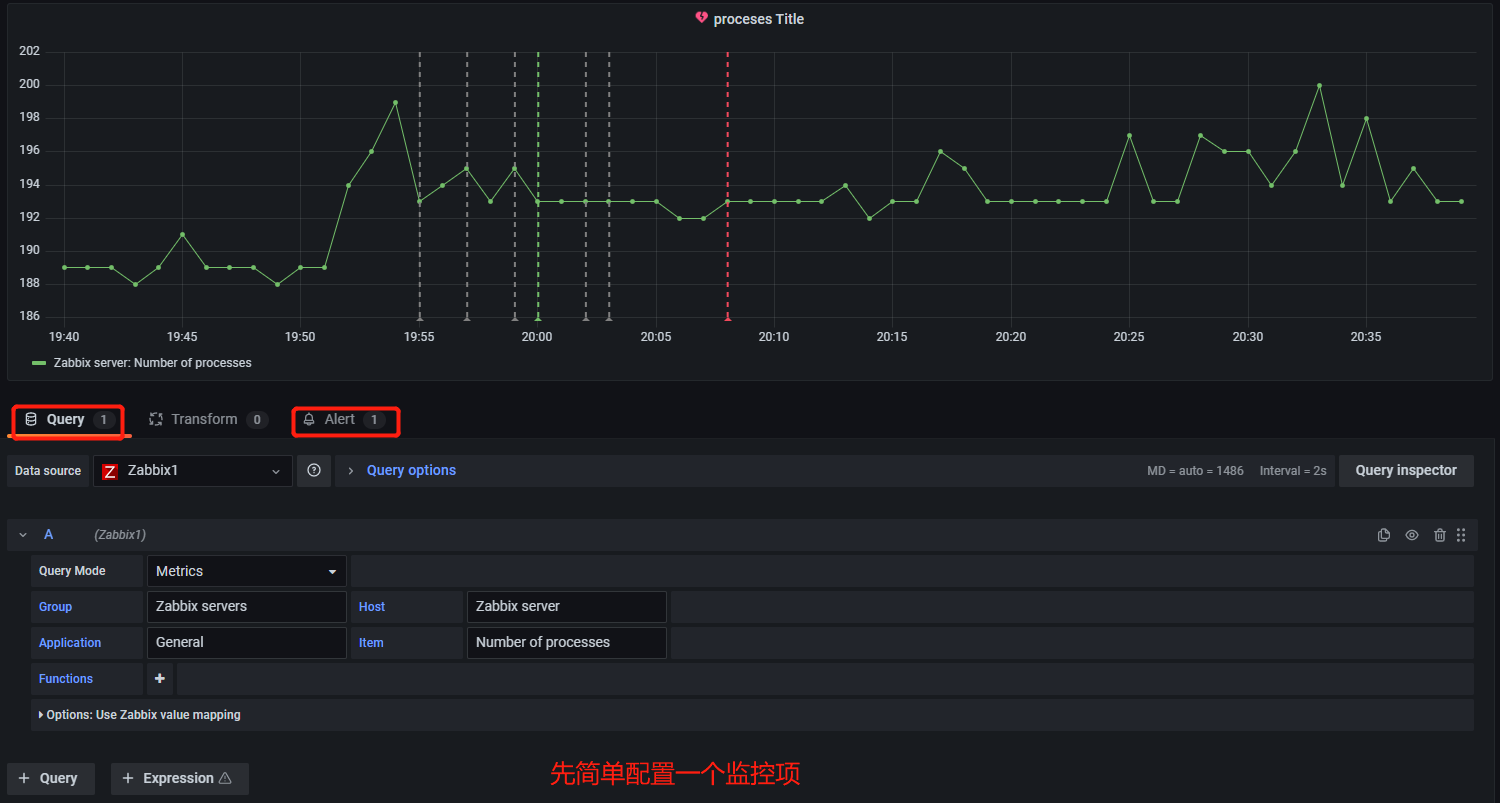
Task: Click the Host field Zabbix server
Action: tap(567, 607)
